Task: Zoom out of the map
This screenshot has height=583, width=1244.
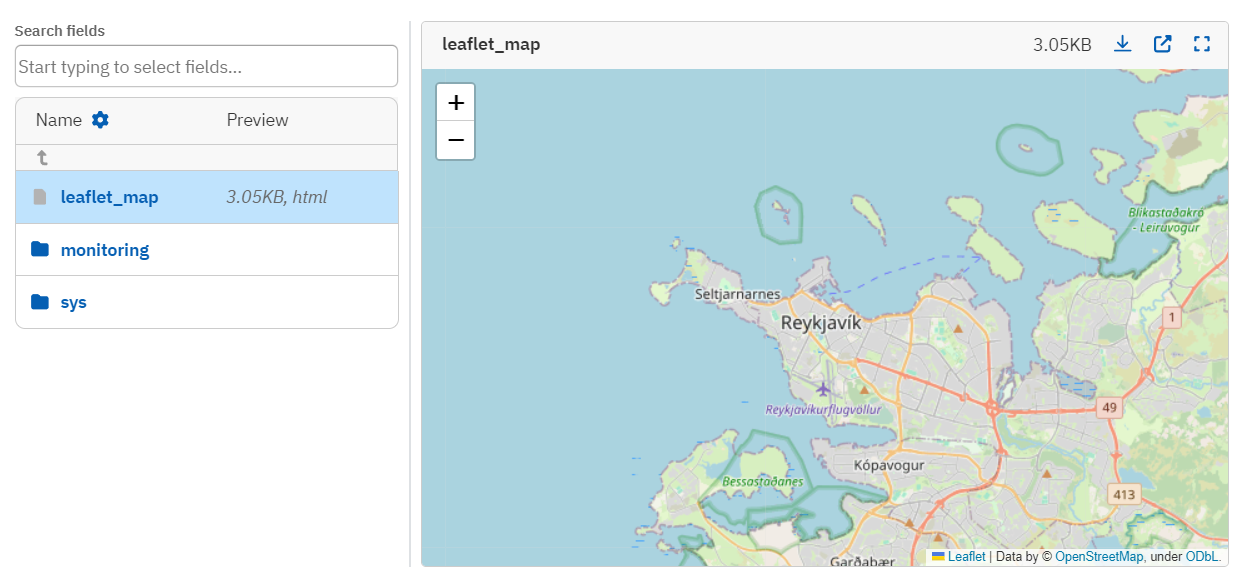Action: point(455,141)
